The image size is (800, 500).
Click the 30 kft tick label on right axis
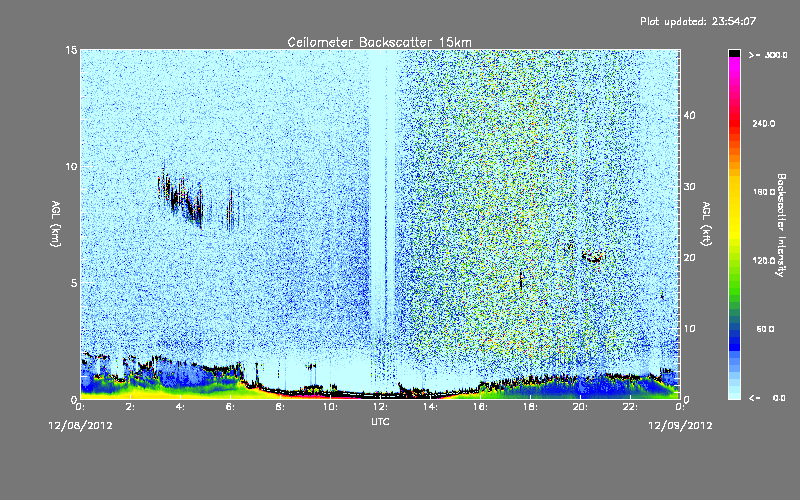point(689,186)
